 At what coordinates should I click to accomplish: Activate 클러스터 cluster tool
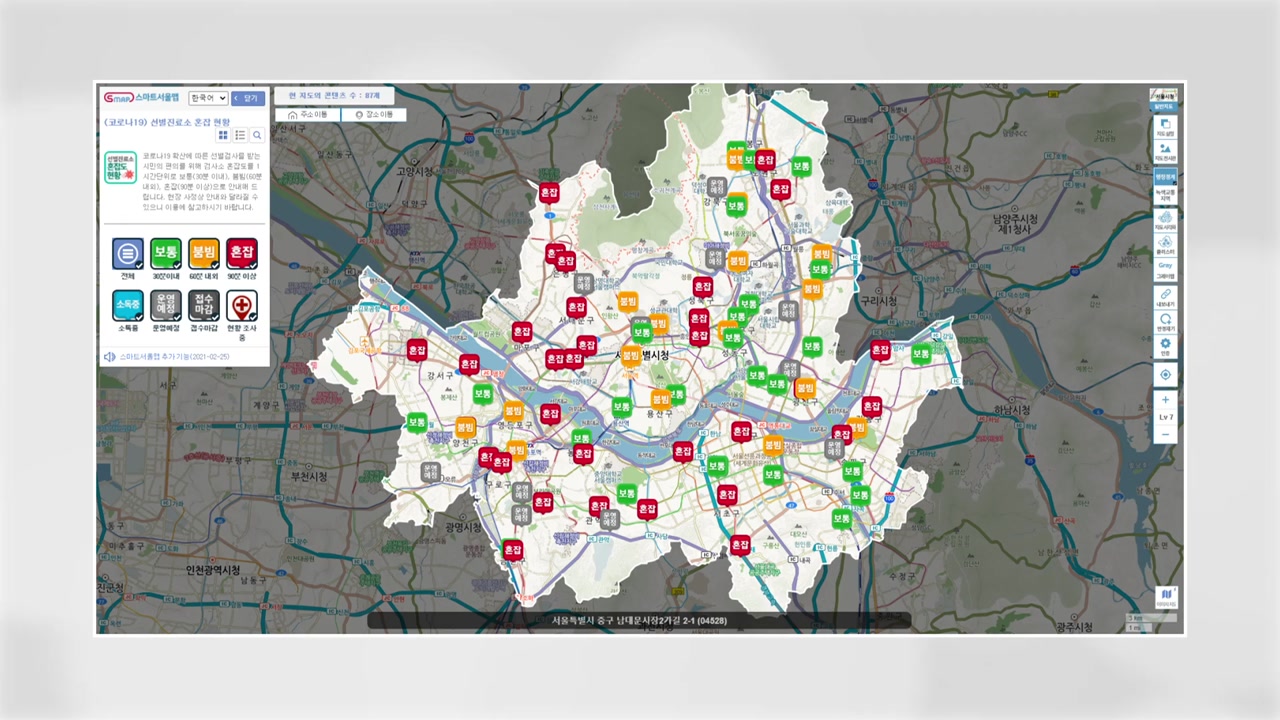(x=1165, y=245)
